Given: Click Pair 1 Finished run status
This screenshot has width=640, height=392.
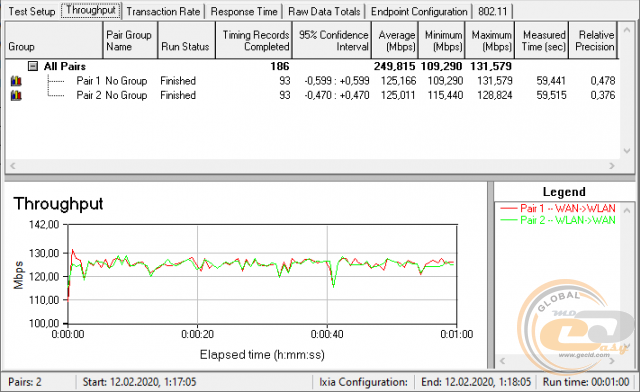Looking at the screenshot, I should (x=178, y=81).
